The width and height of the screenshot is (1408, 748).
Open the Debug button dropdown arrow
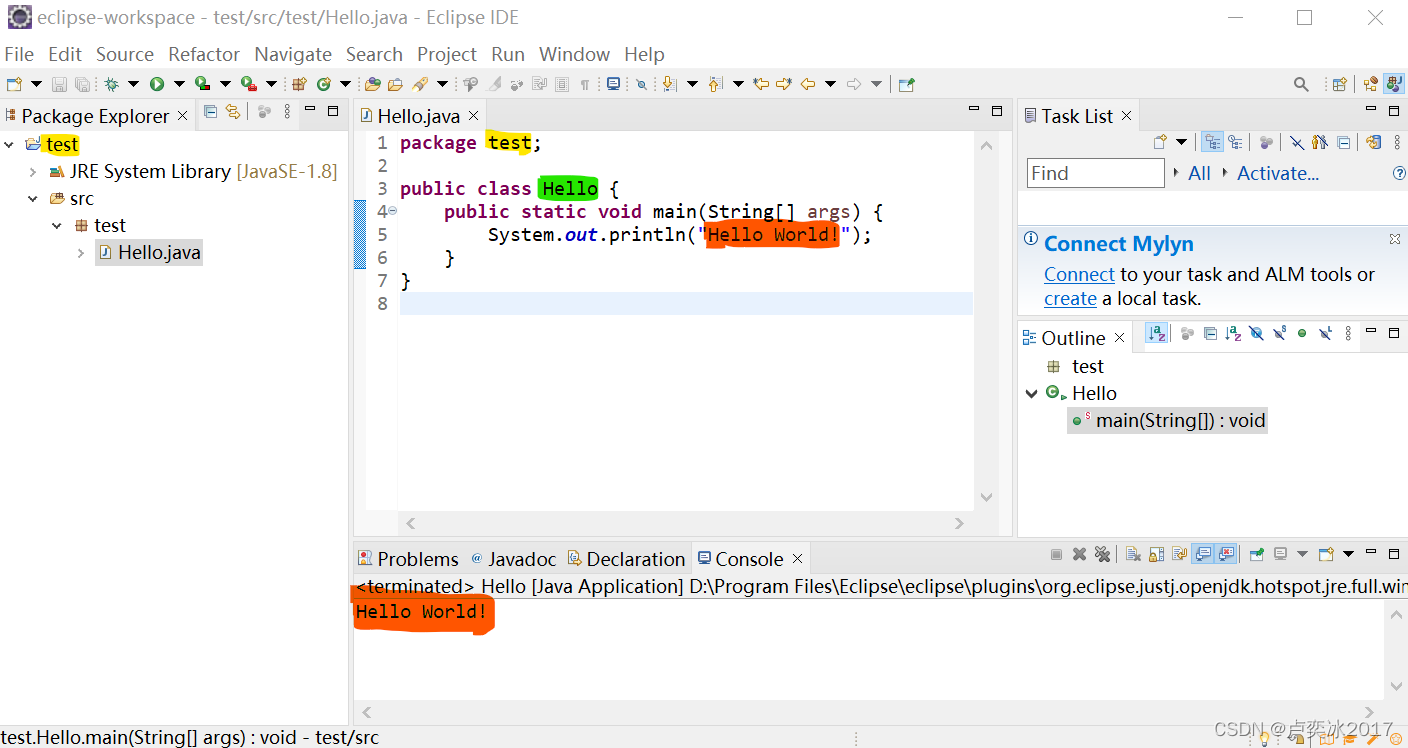click(x=133, y=84)
